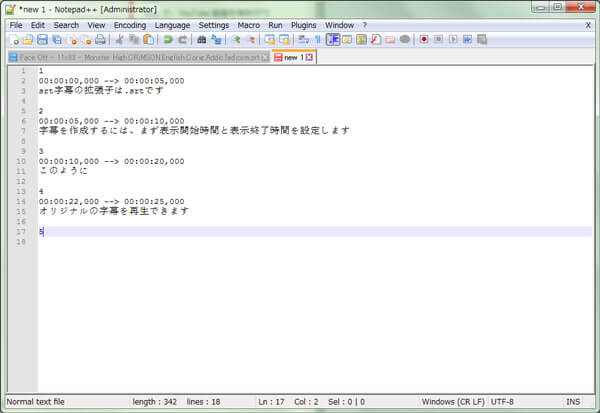
Task: Click 'length : 342' status entry
Action: (155, 402)
